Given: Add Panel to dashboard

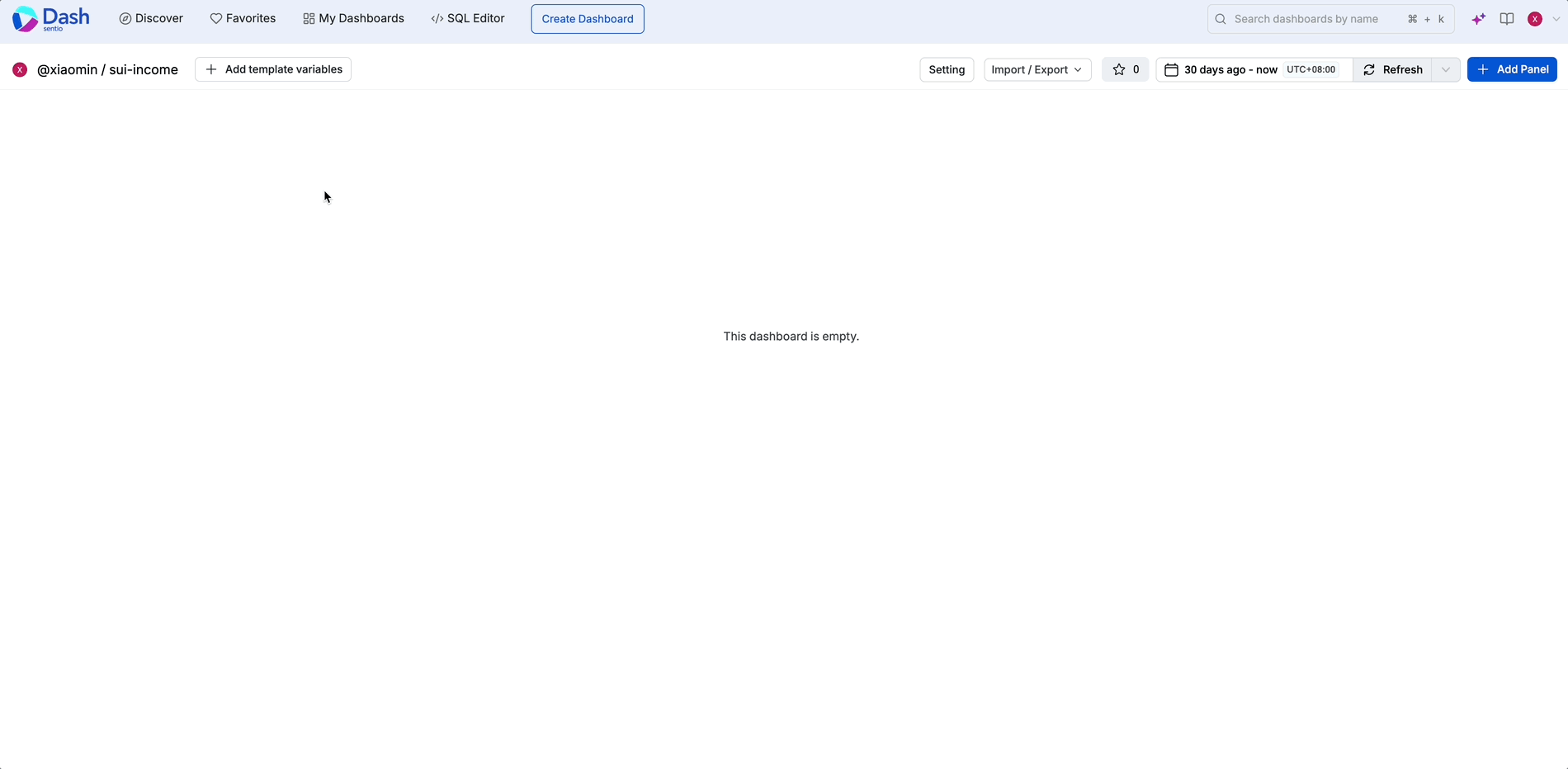Looking at the screenshot, I should [x=1512, y=69].
